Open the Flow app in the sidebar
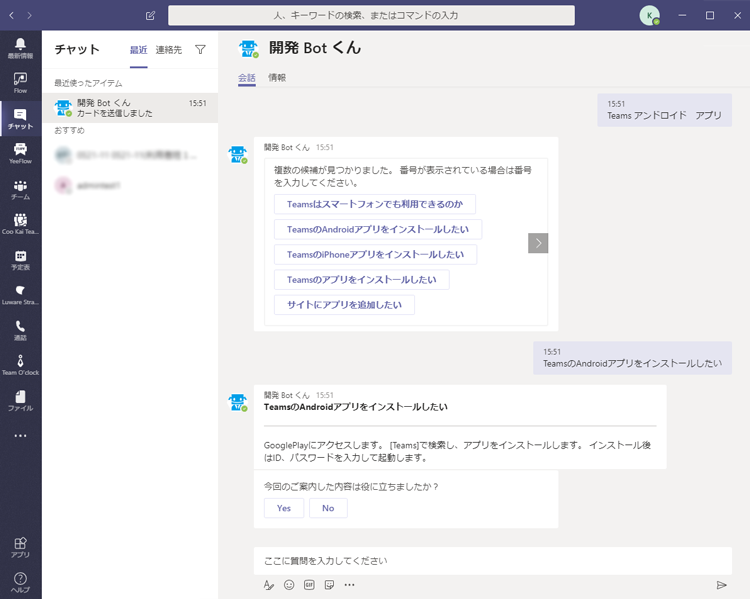750x599 pixels. click(20, 83)
